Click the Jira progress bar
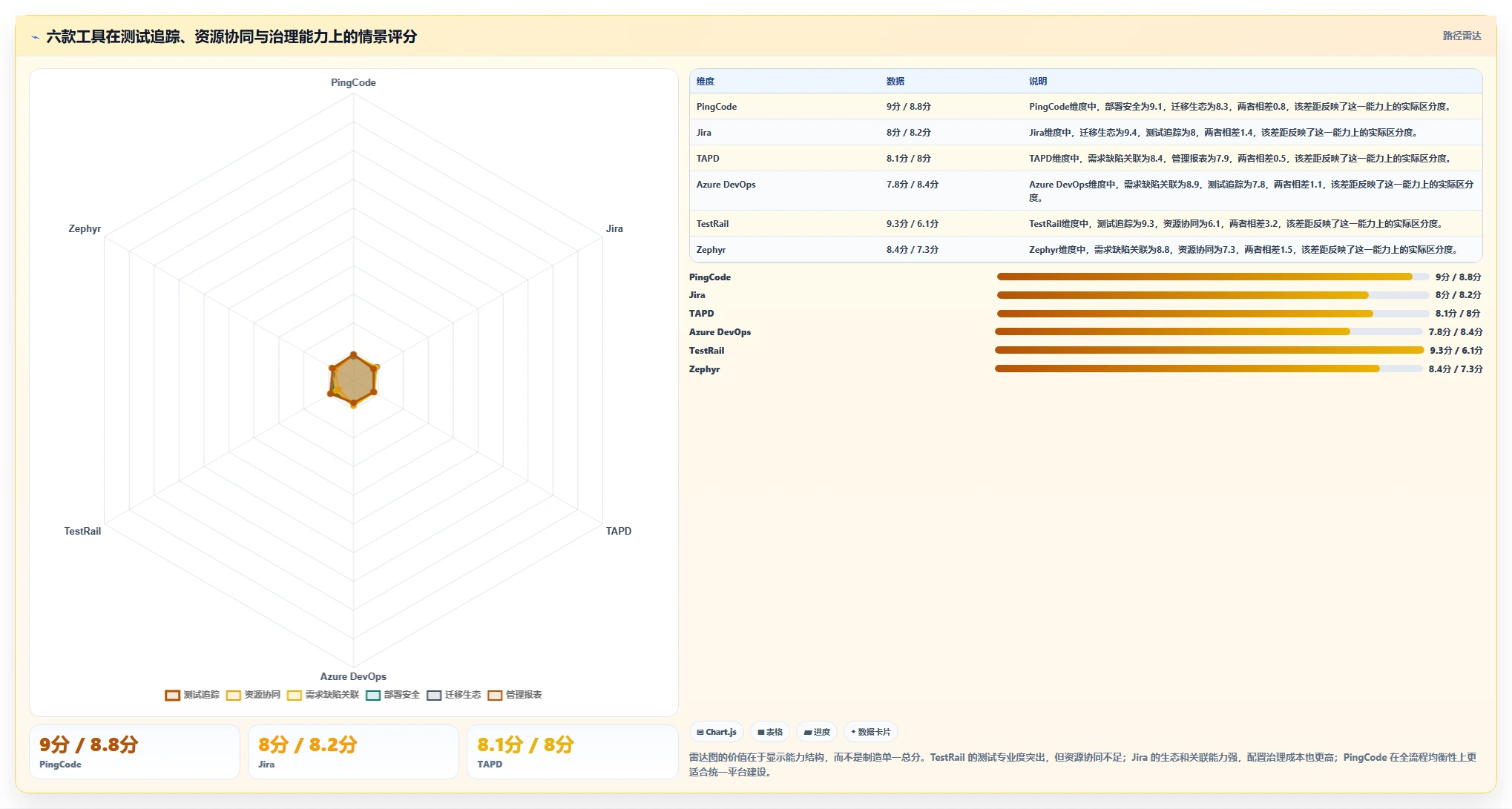1512x809 pixels. [1213, 295]
